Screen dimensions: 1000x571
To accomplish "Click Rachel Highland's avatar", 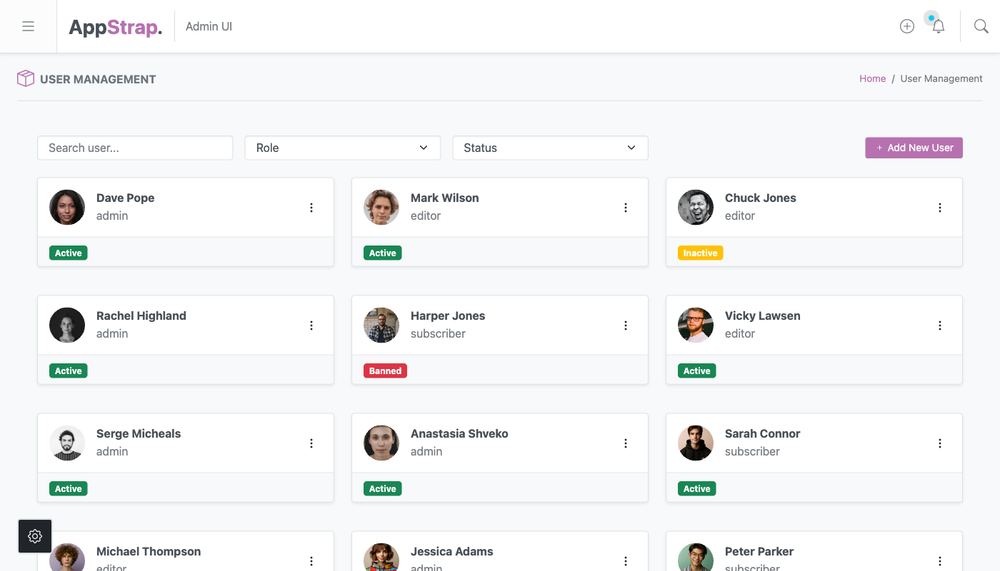I will click(67, 325).
